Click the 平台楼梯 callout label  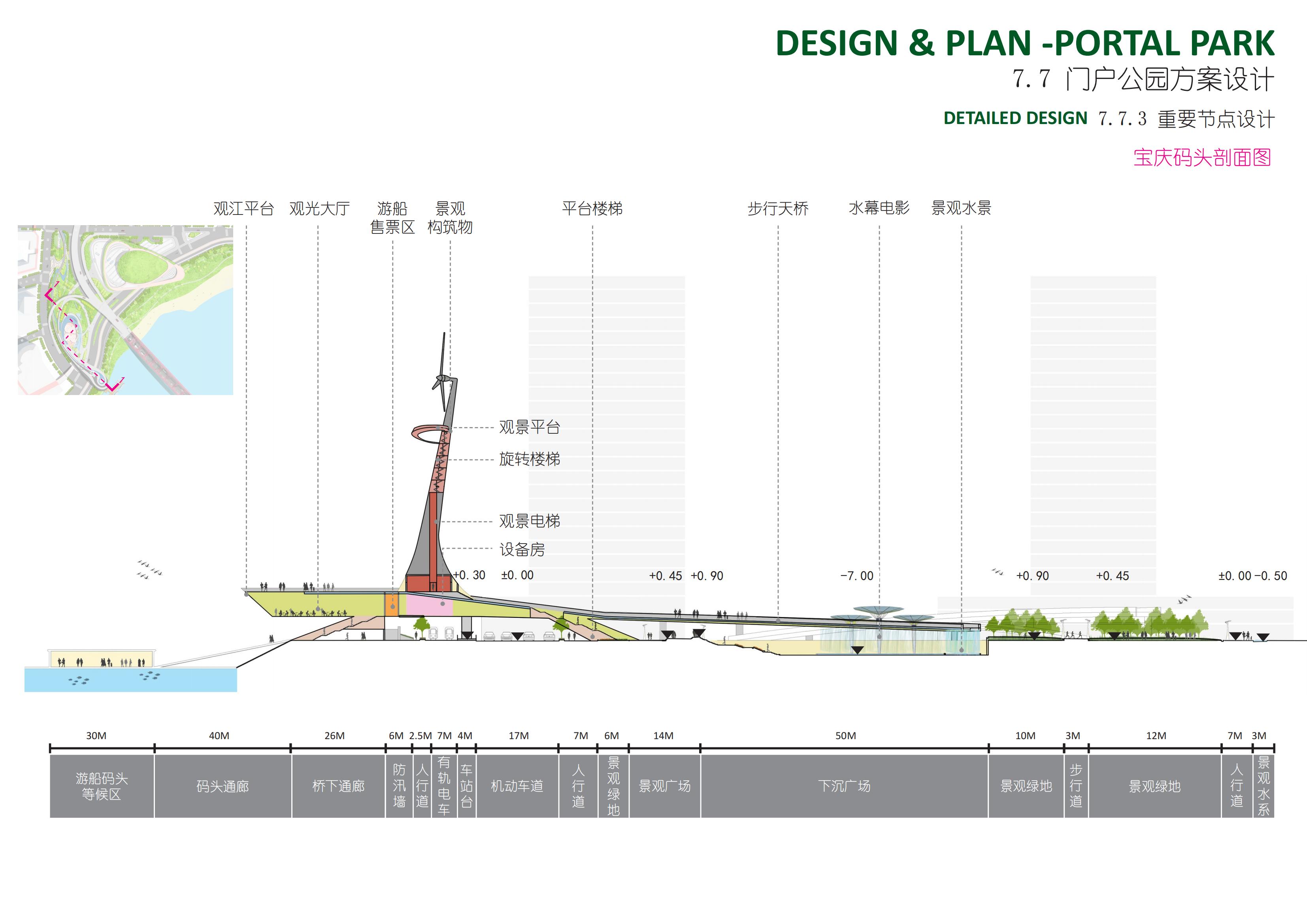pyautogui.click(x=592, y=208)
